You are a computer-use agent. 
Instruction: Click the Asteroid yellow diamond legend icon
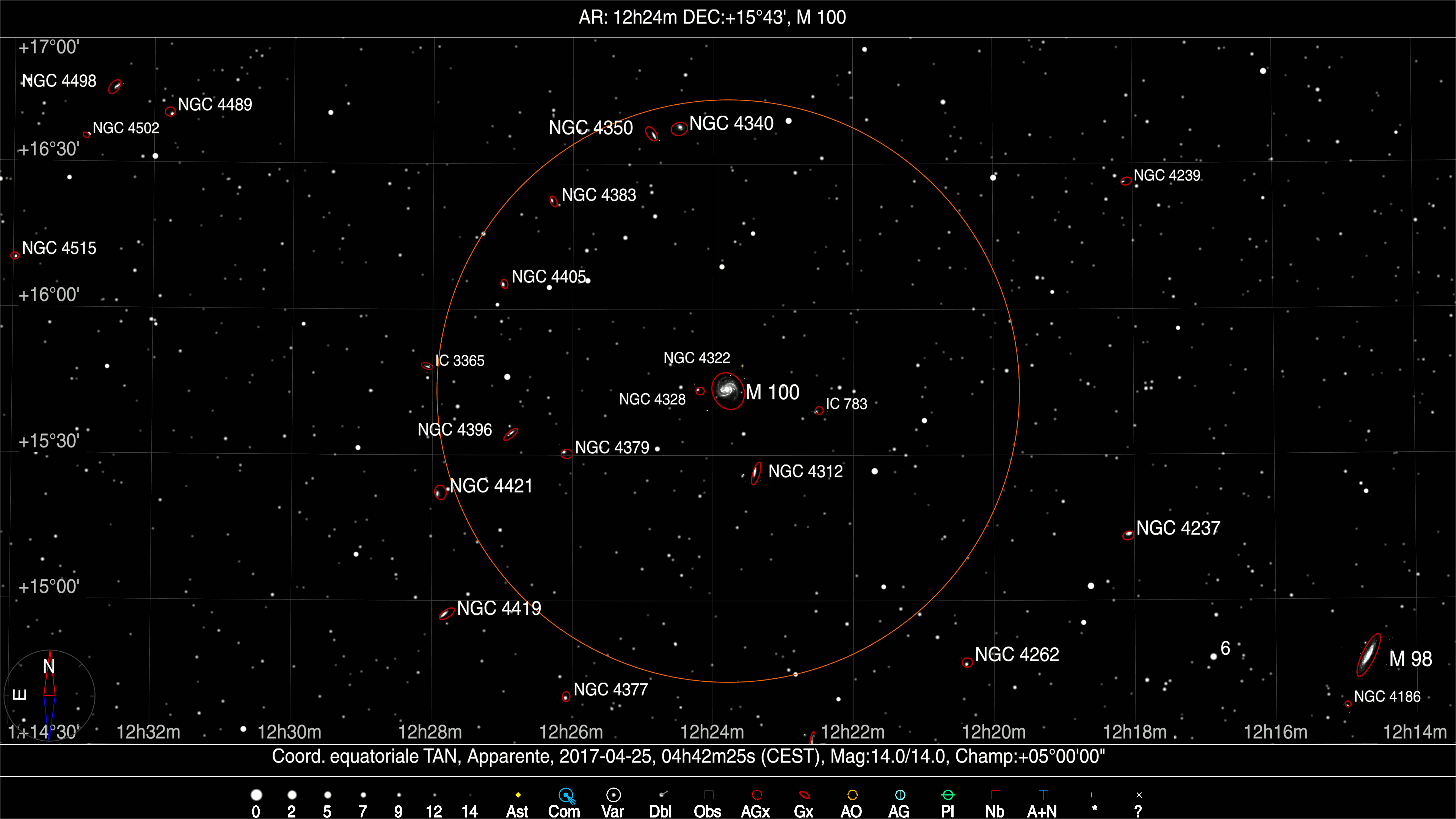[x=518, y=795]
